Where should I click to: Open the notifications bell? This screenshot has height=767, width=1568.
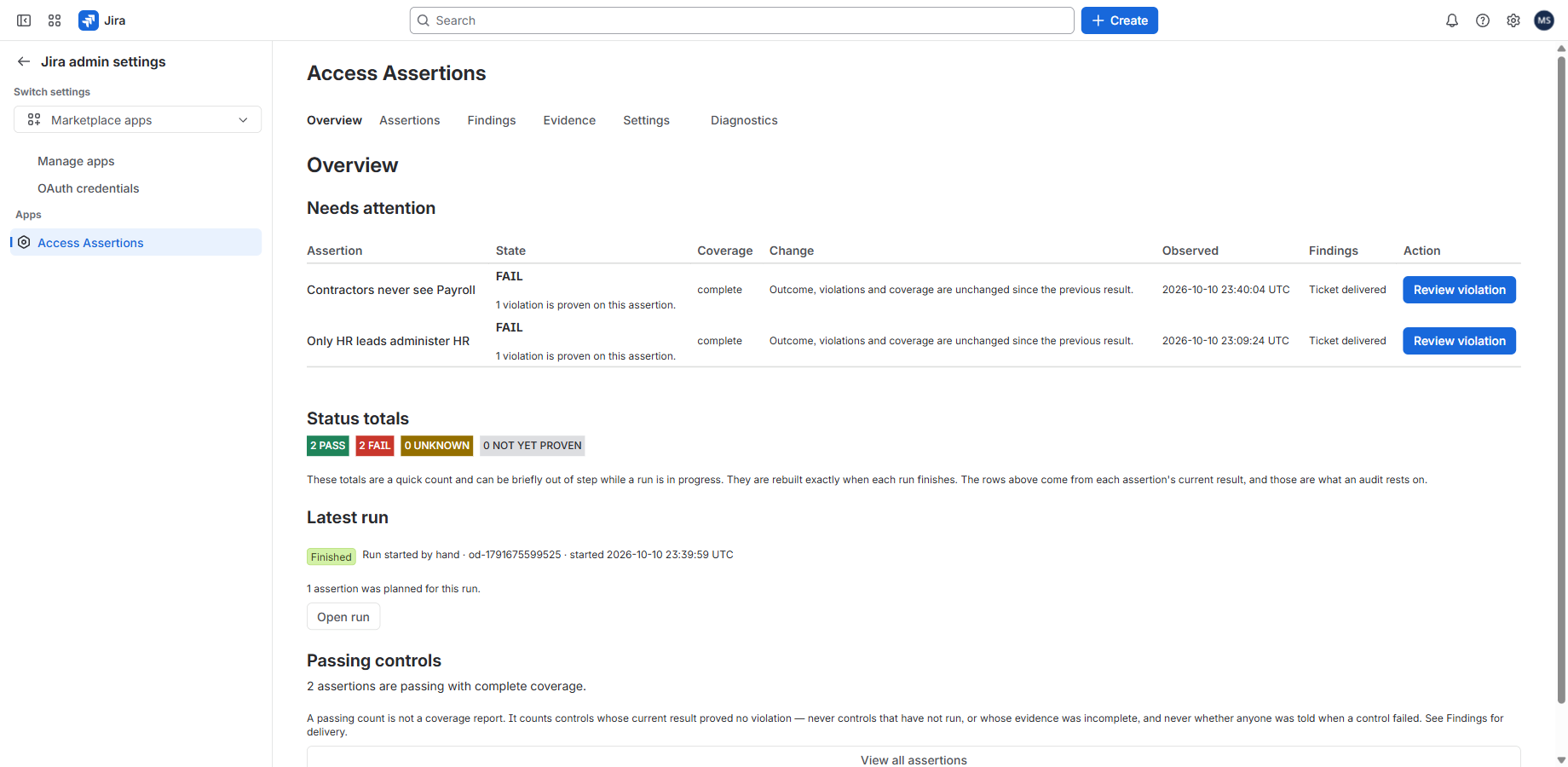pyautogui.click(x=1452, y=20)
